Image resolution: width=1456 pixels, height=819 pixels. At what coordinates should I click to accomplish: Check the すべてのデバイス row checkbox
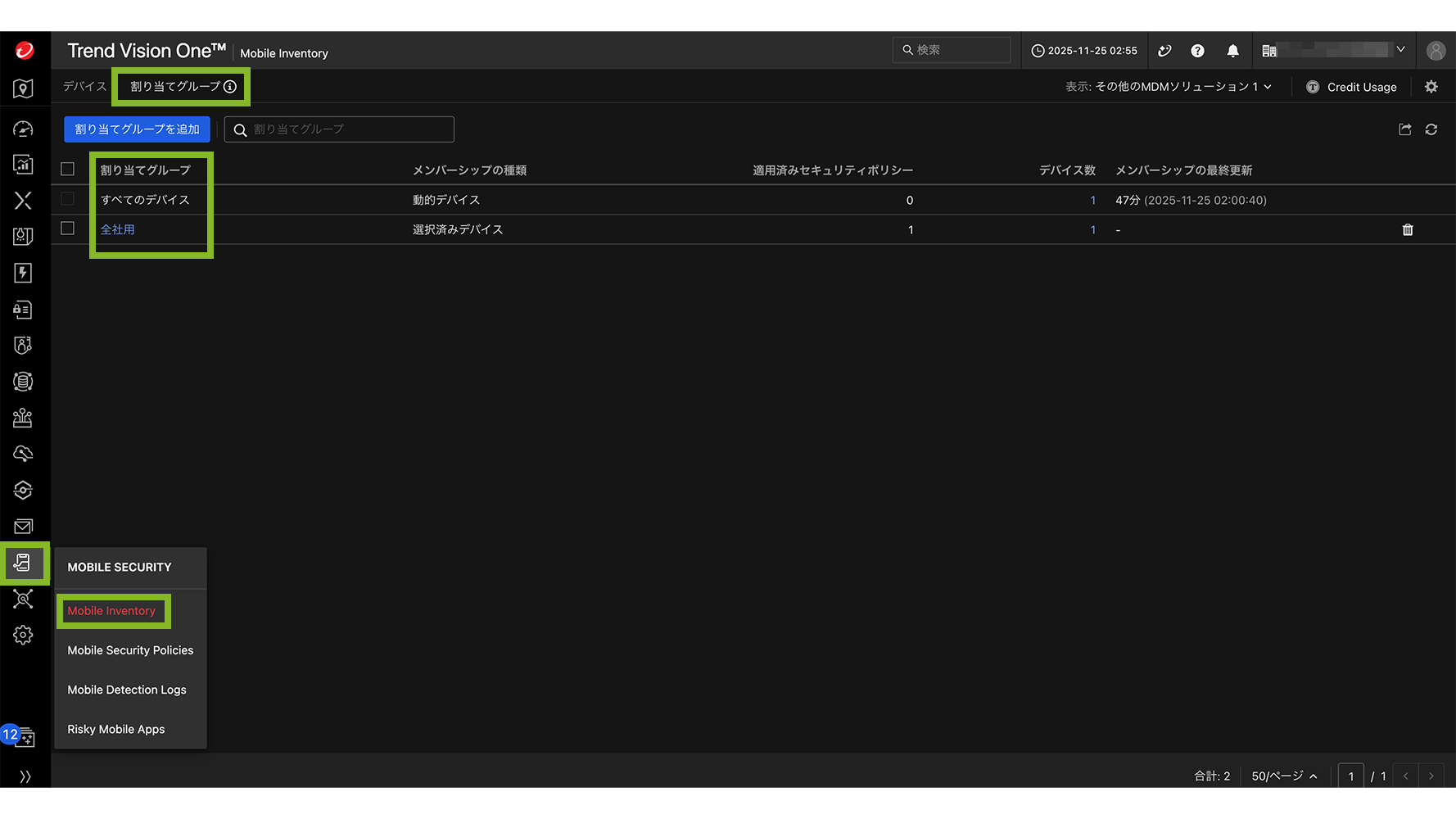(68, 199)
